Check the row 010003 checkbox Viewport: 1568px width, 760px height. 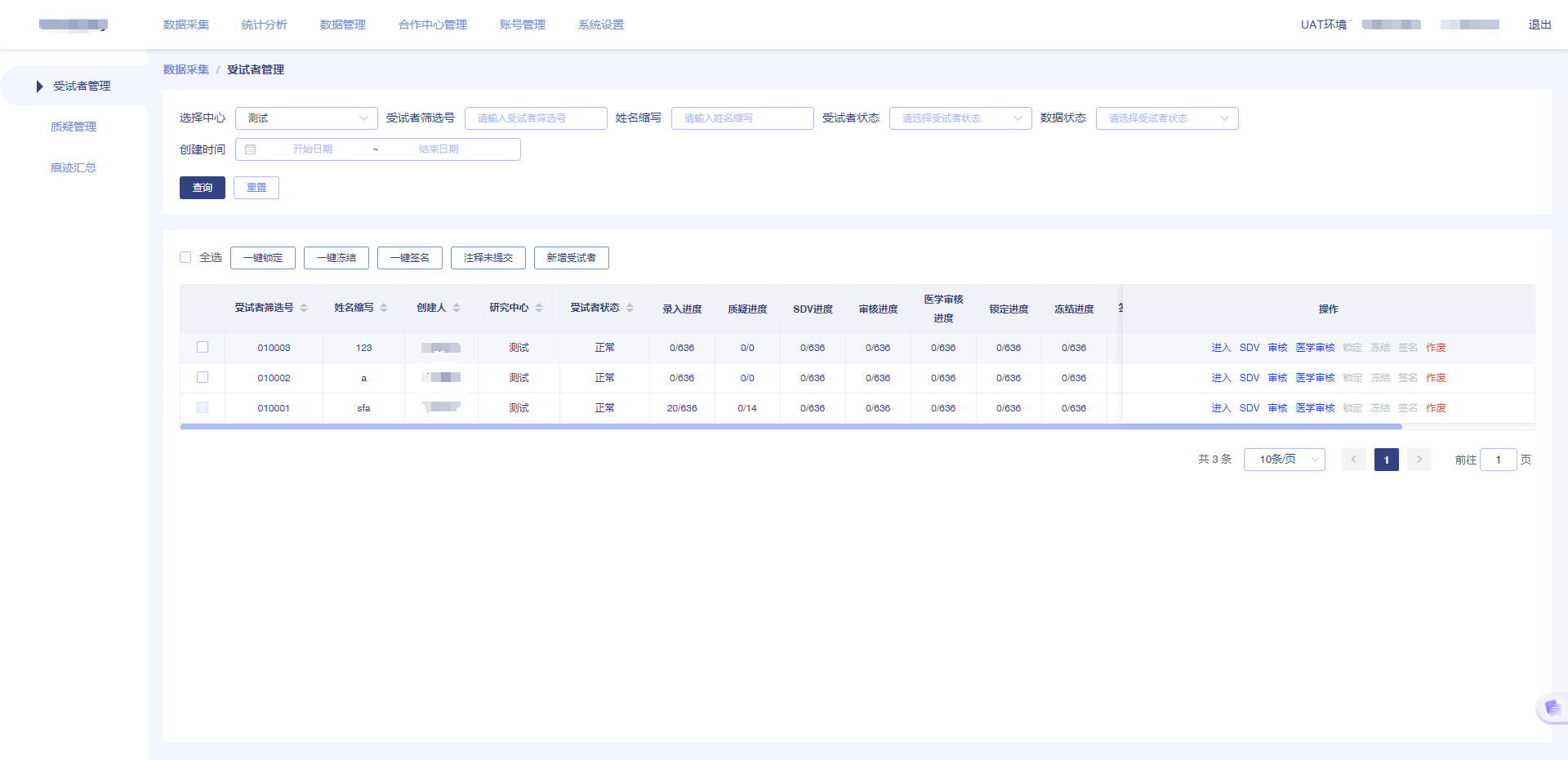pyautogui.click(x=203, y=347)
